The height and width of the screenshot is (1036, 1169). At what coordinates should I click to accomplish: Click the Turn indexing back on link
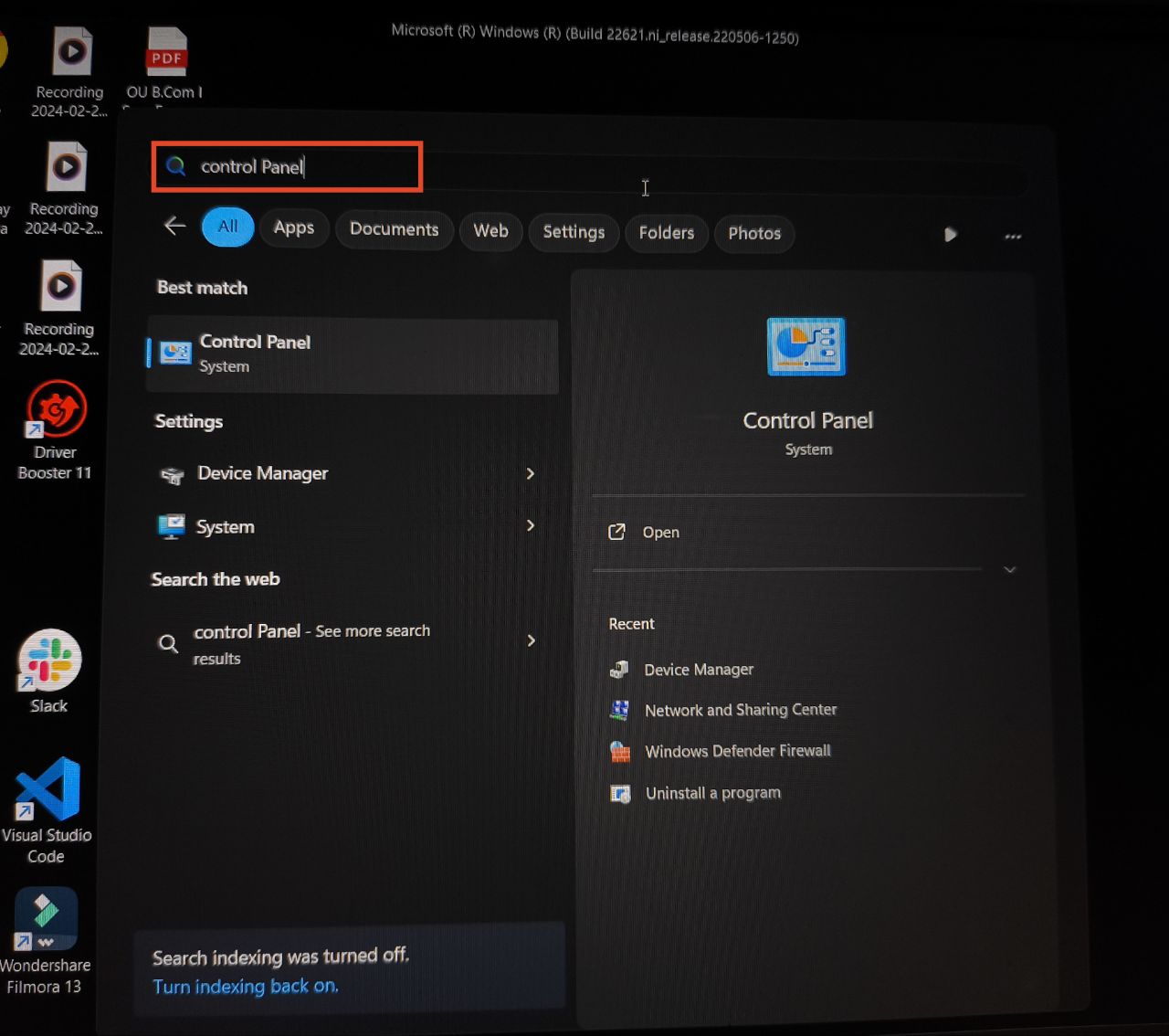[245, 987]
